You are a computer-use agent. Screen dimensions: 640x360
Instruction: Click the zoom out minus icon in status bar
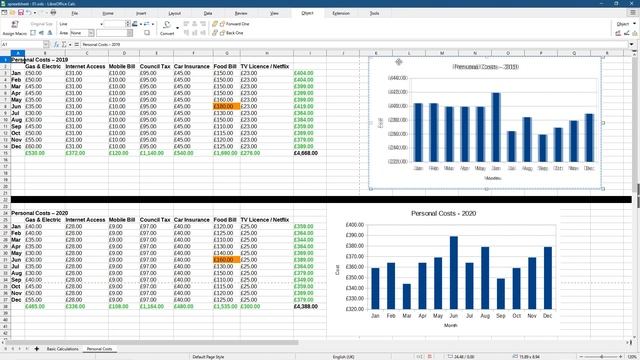coord(581,357)
